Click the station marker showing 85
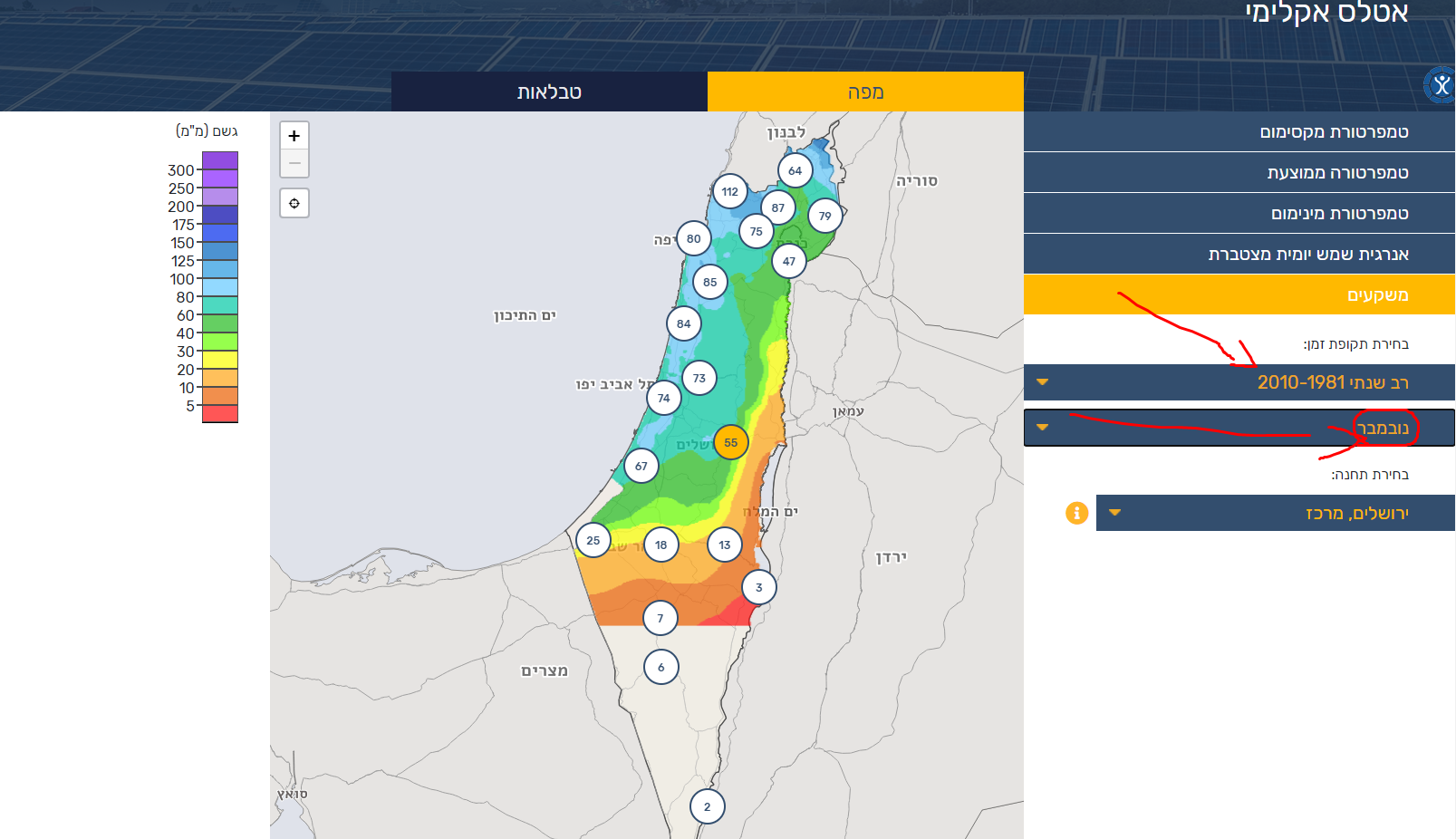 tap(710, 282)
